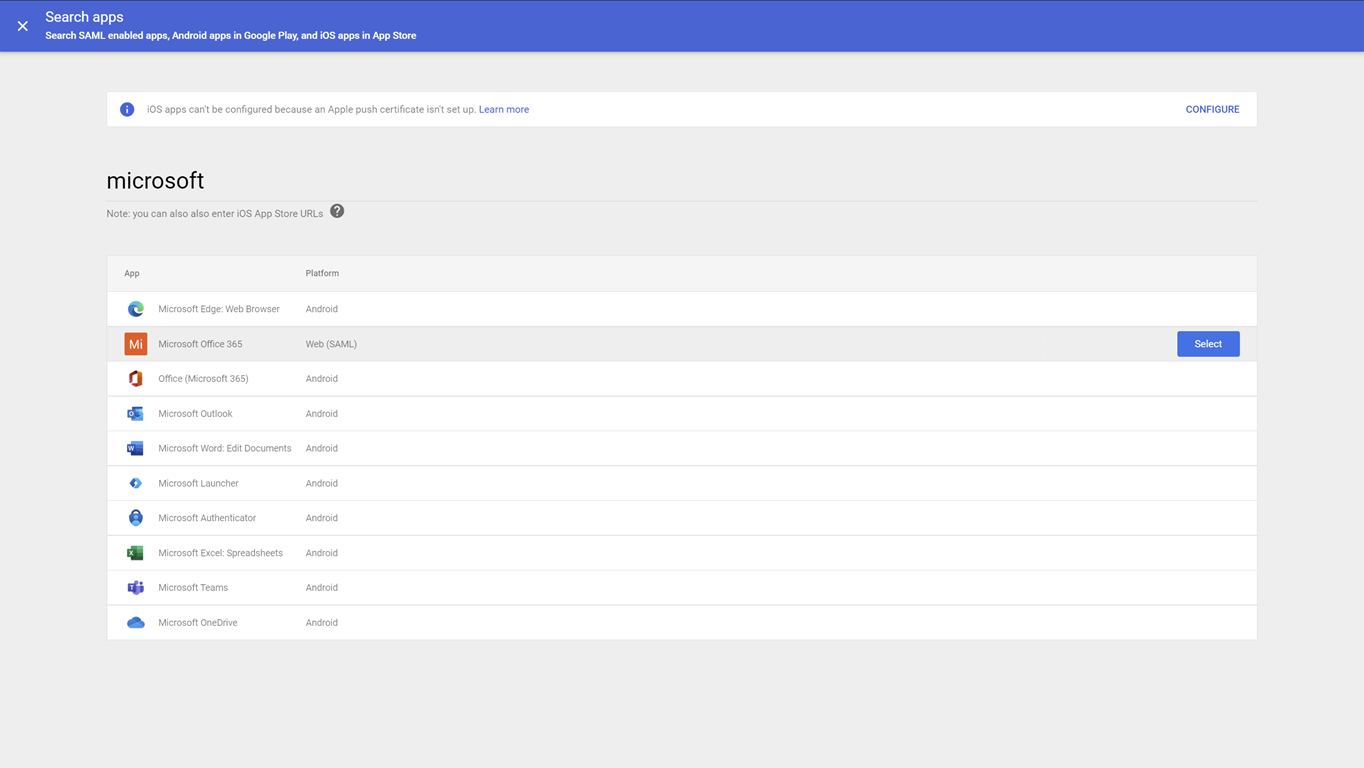Click the Microsoft Excel icon
Screen dimensions: 1364x768
point(135,553)
